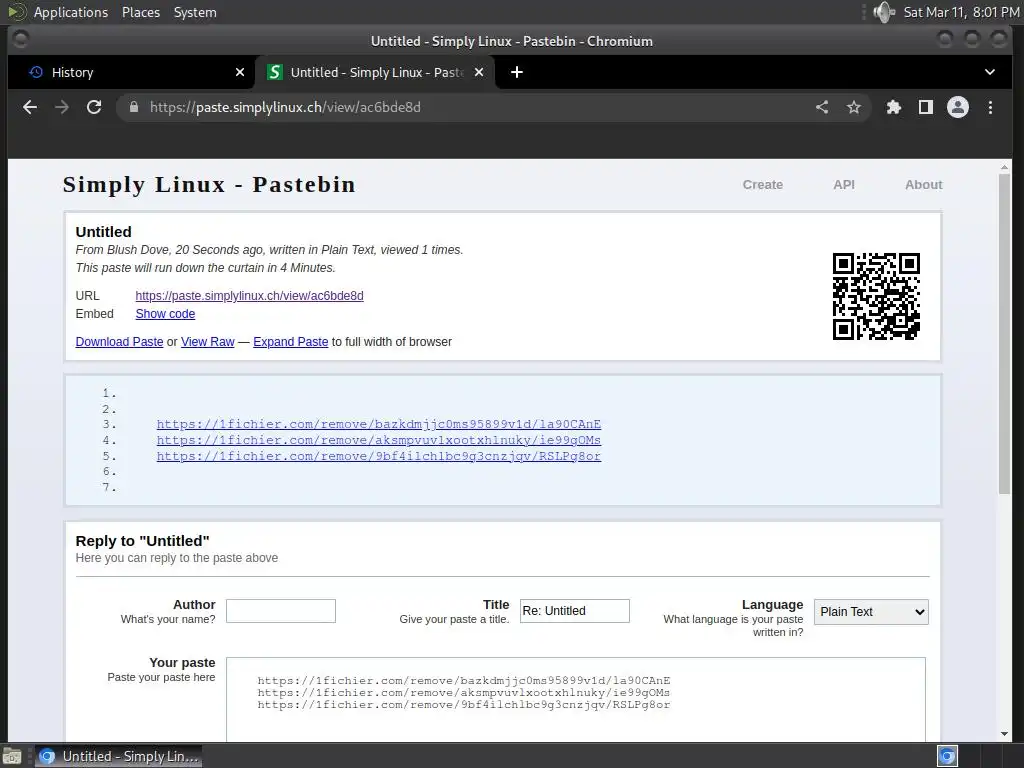
Task: Open the About nav link
Action: point(923,185)
